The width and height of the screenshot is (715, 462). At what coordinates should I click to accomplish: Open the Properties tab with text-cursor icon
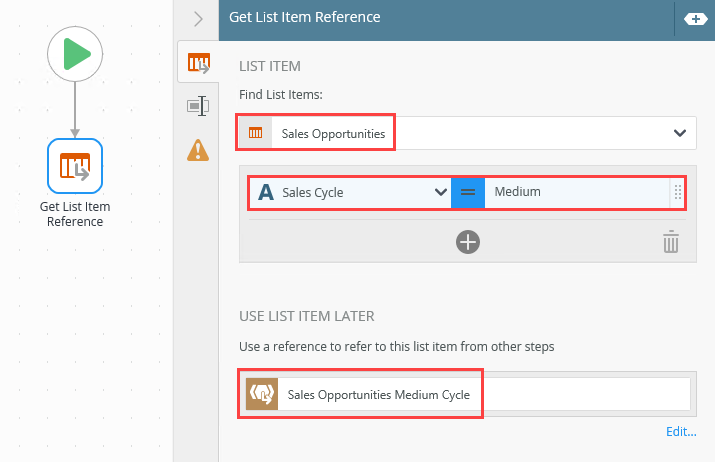198,106
